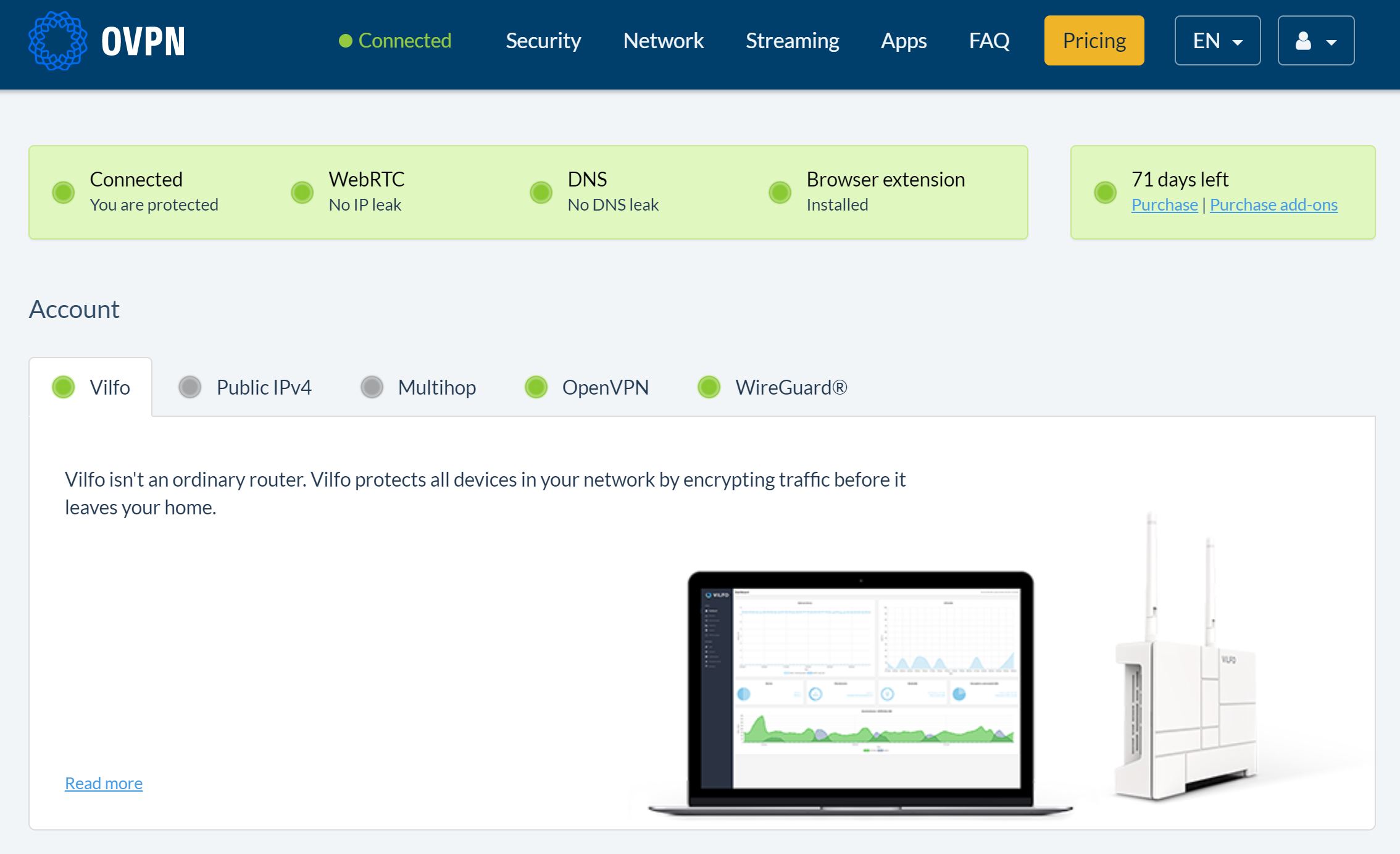Switch to the WireGuard® tab

click(x=772, y=387)
